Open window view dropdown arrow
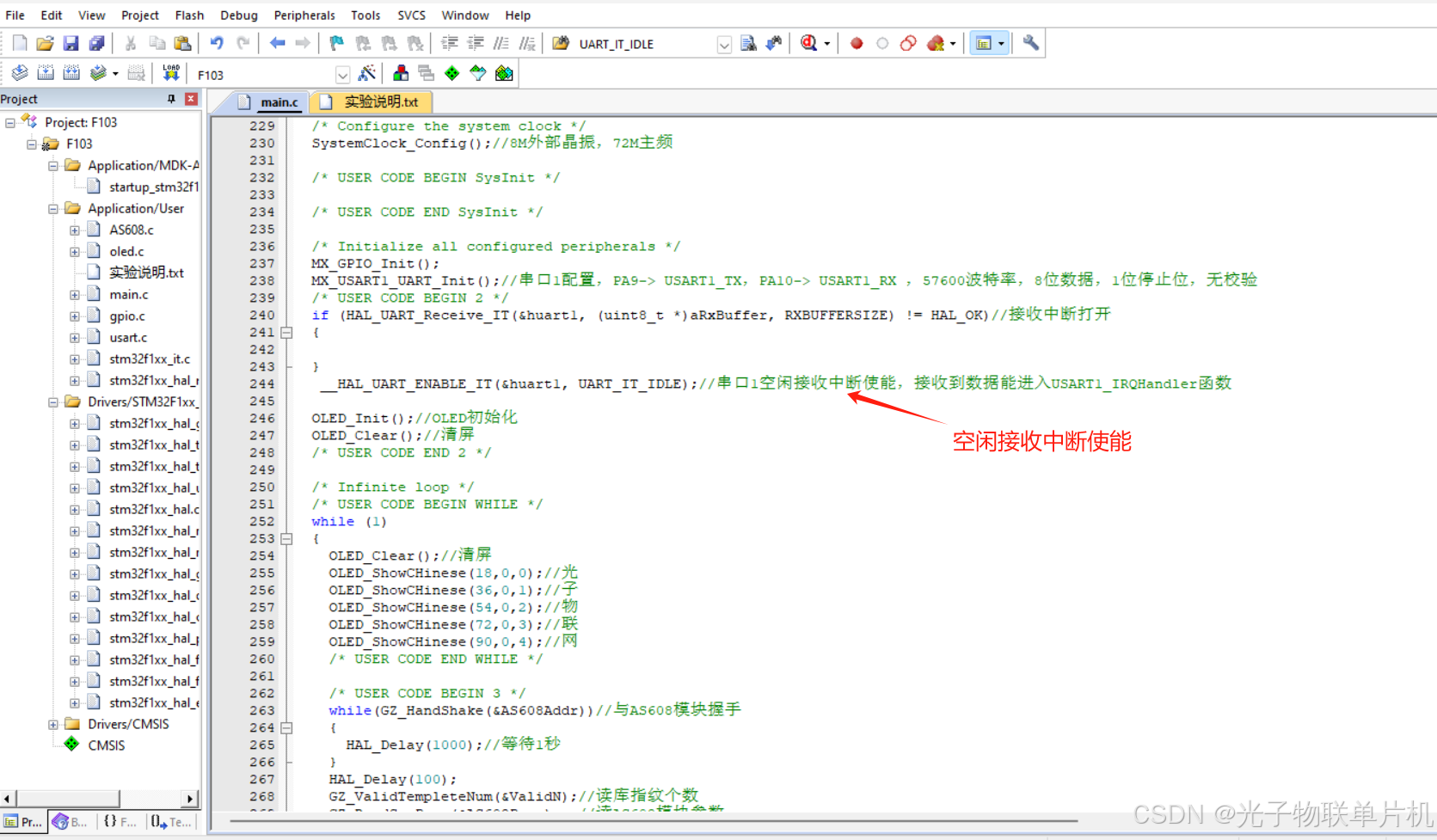1437x840 pixels. [x=1001, y=43]
